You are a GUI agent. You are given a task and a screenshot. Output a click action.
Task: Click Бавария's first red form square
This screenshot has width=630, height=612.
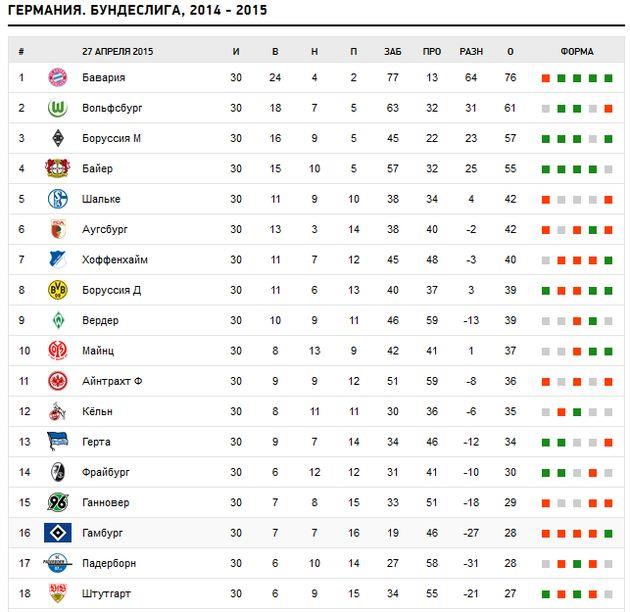point(546,78)
